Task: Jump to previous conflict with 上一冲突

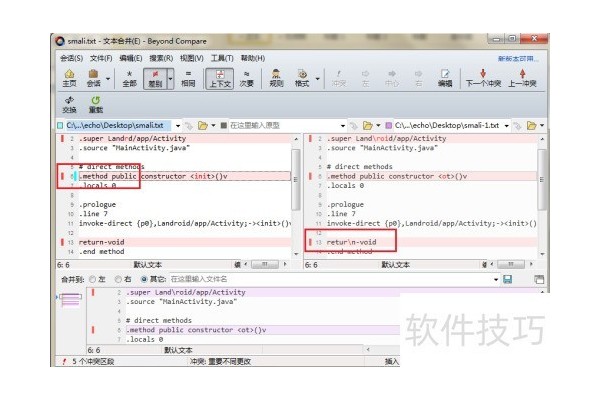Action: tap(522, 78)
